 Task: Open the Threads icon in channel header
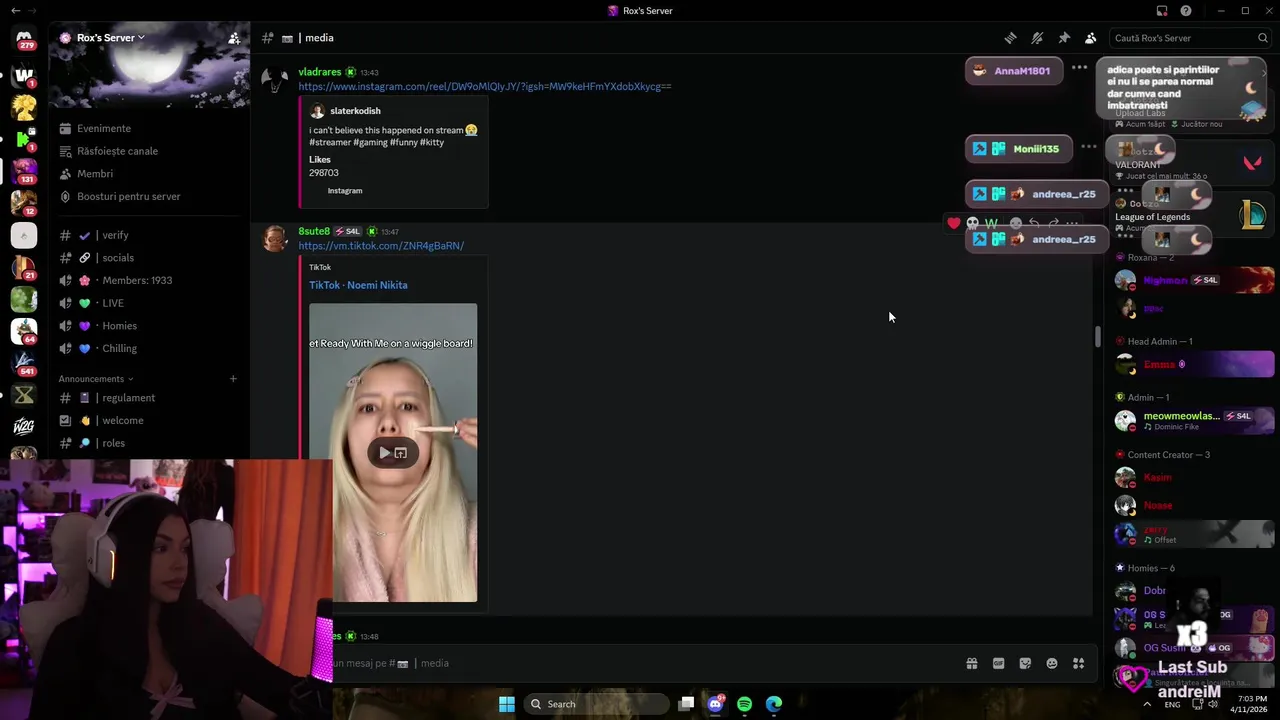click(x=1010, y=38)
